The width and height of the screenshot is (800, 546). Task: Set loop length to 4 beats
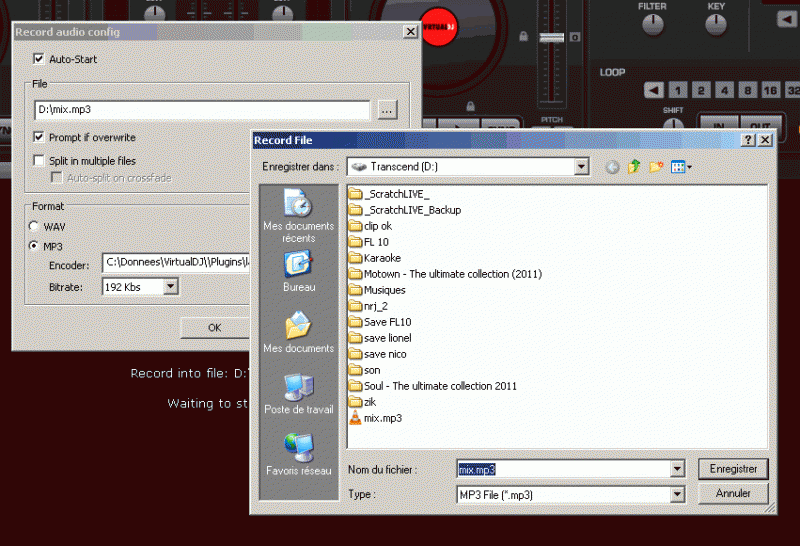coord(724,90)
